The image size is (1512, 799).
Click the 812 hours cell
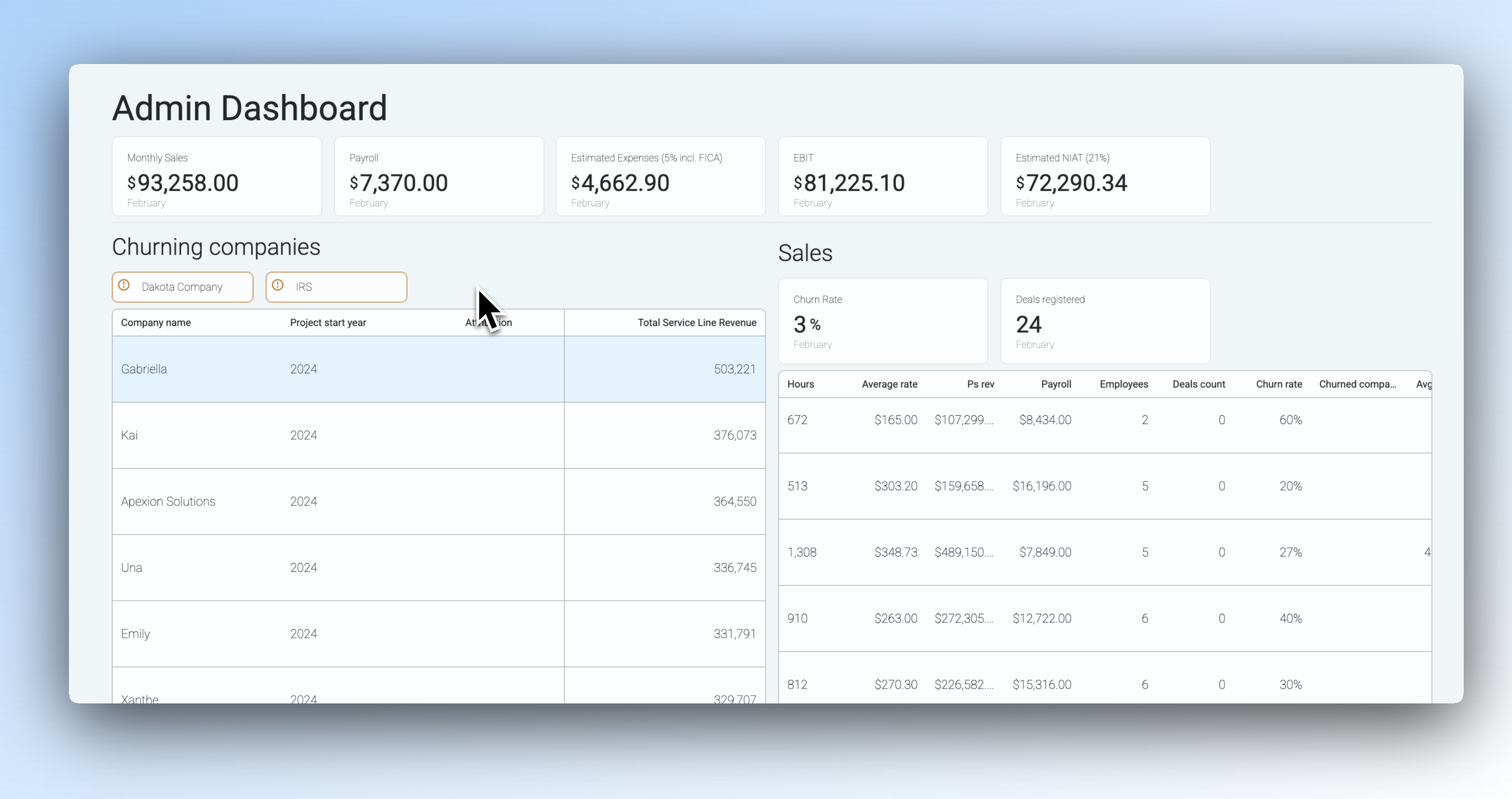pyautogui.click(x=797, y=685)
